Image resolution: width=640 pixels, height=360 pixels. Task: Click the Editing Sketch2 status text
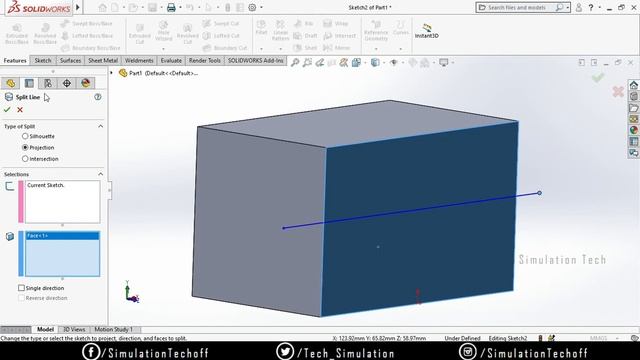508,338
